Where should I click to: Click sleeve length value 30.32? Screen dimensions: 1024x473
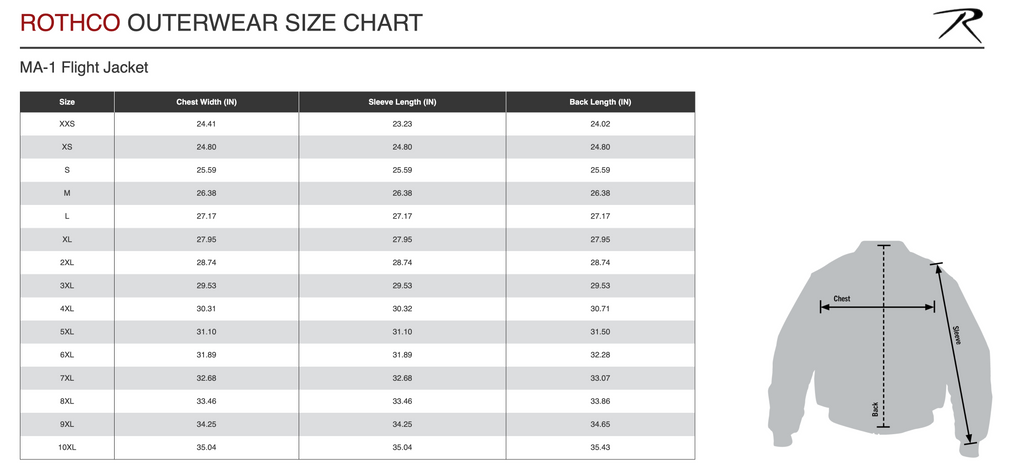click(x=402, y=309)
